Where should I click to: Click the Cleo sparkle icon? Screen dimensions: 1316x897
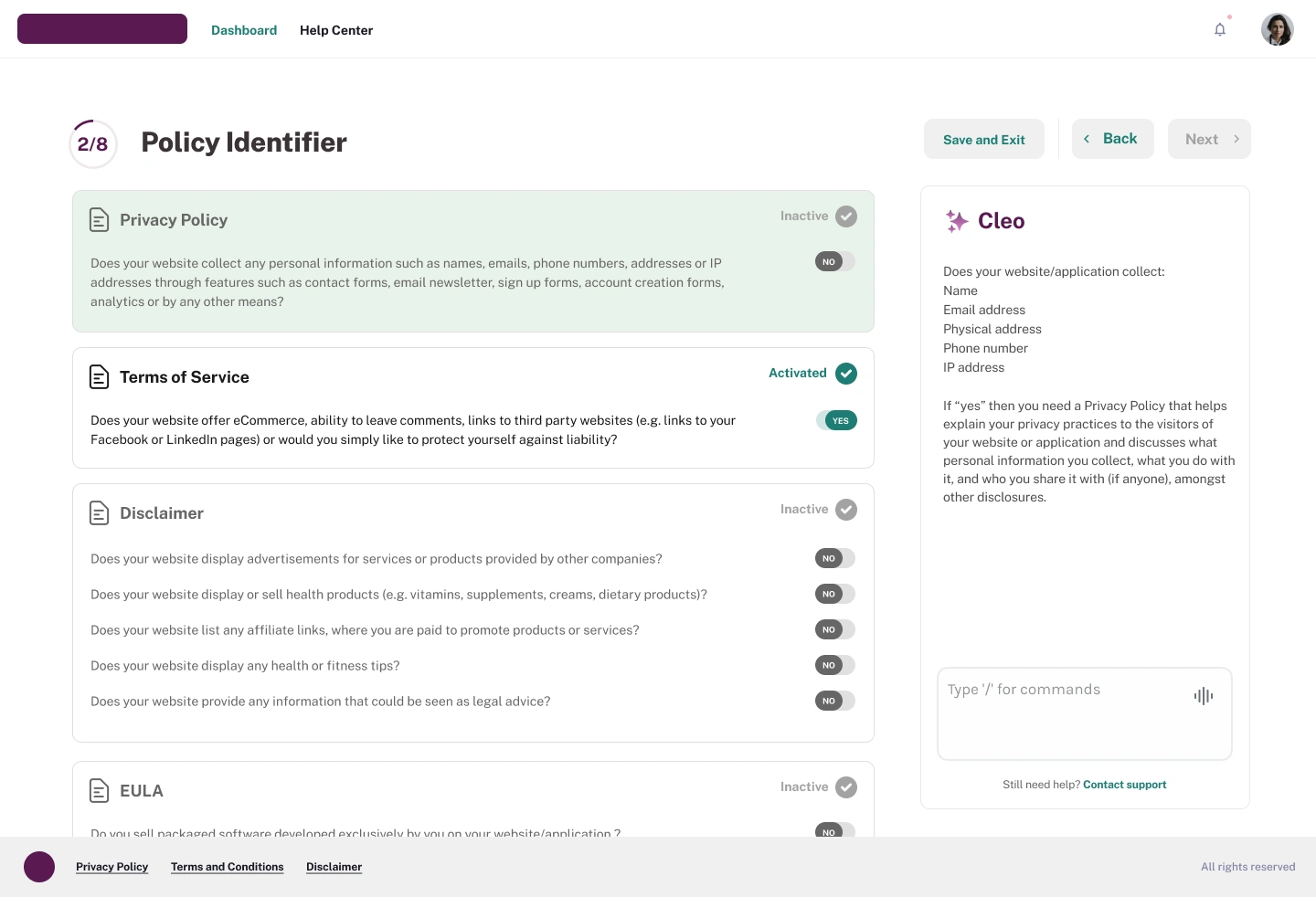coord(957,221)
